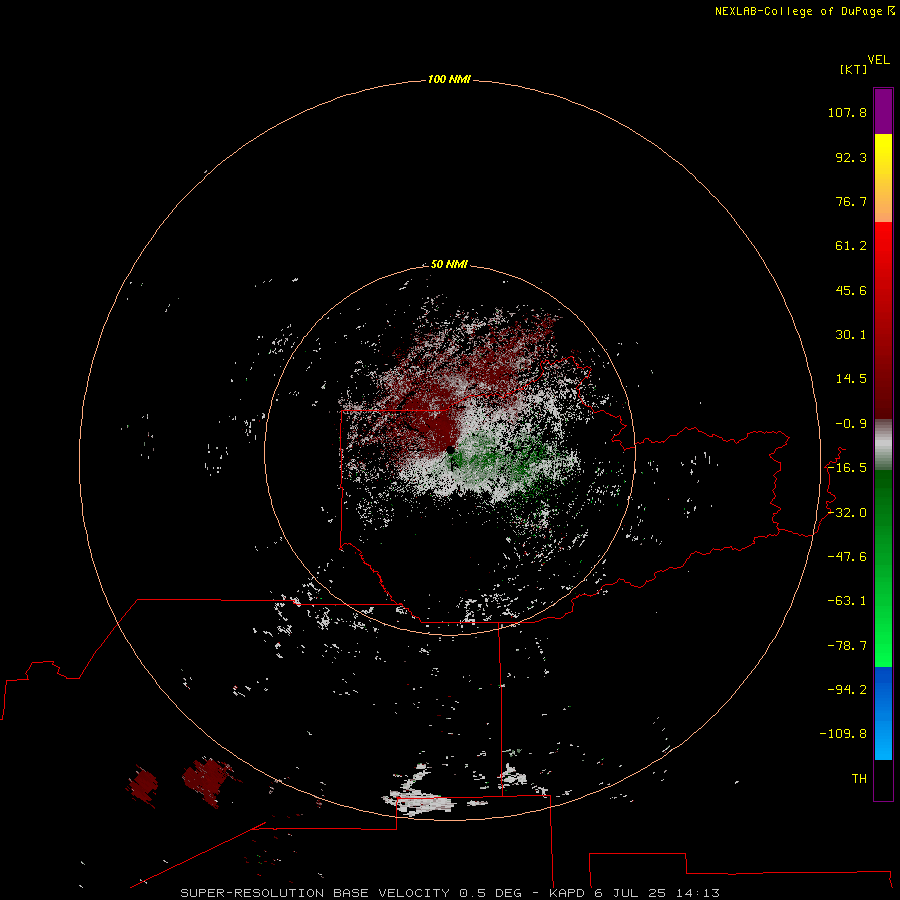Click the TH threshold label

point(859,779)
